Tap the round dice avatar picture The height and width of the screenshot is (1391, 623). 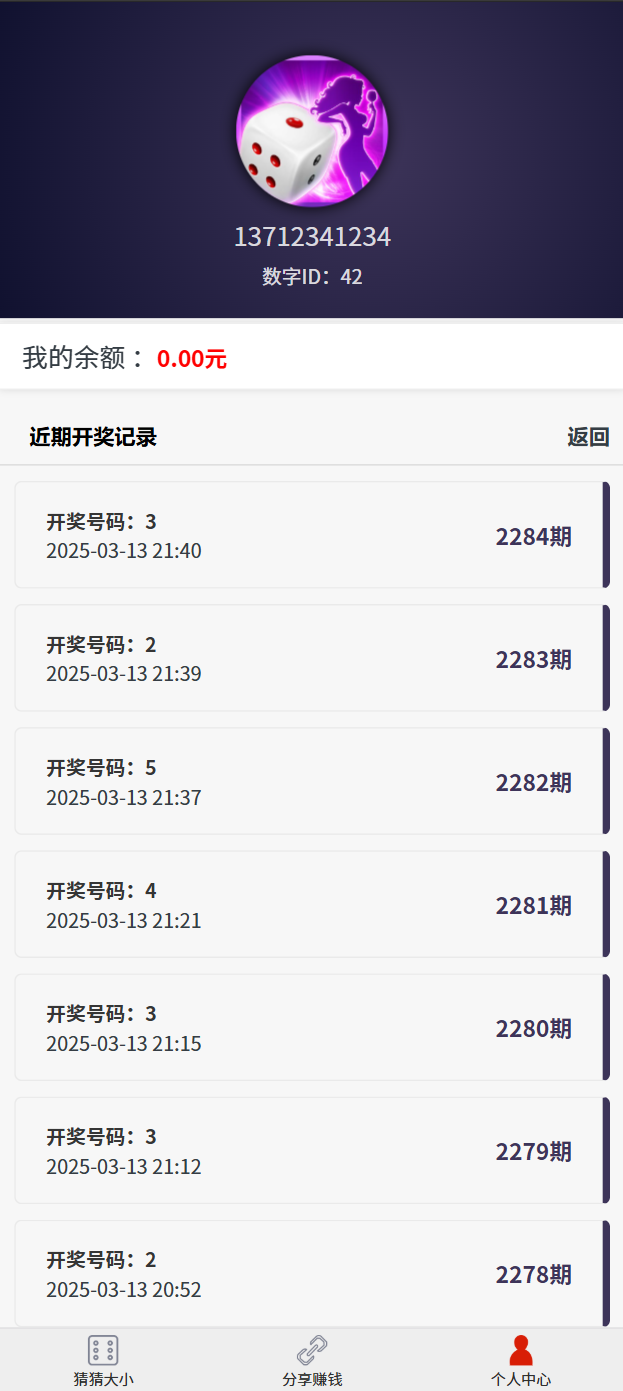312,131
